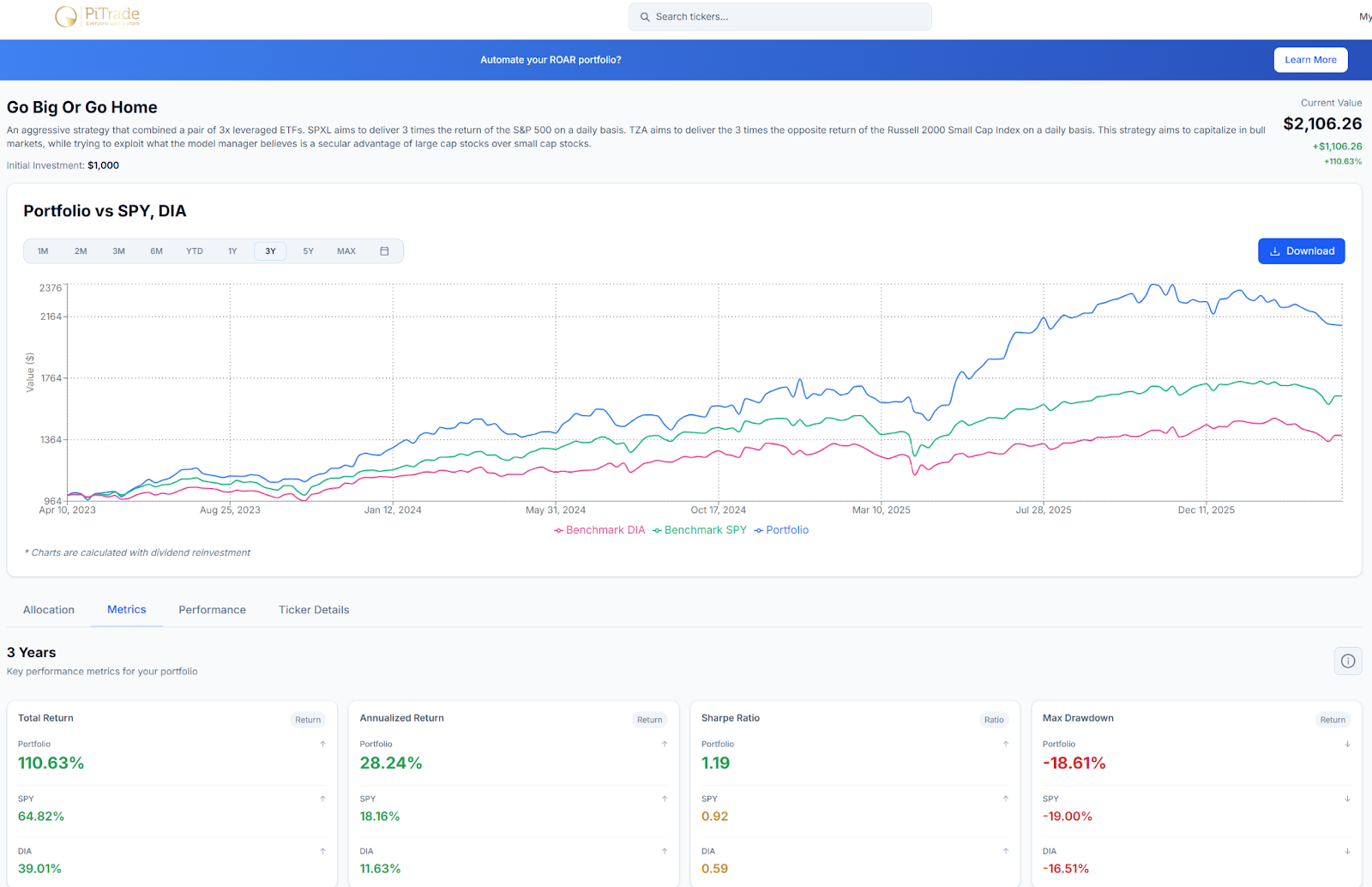This screenshot has width=1372, height=887.
Task: Select the 5Y time range
Action: [308, 251]
